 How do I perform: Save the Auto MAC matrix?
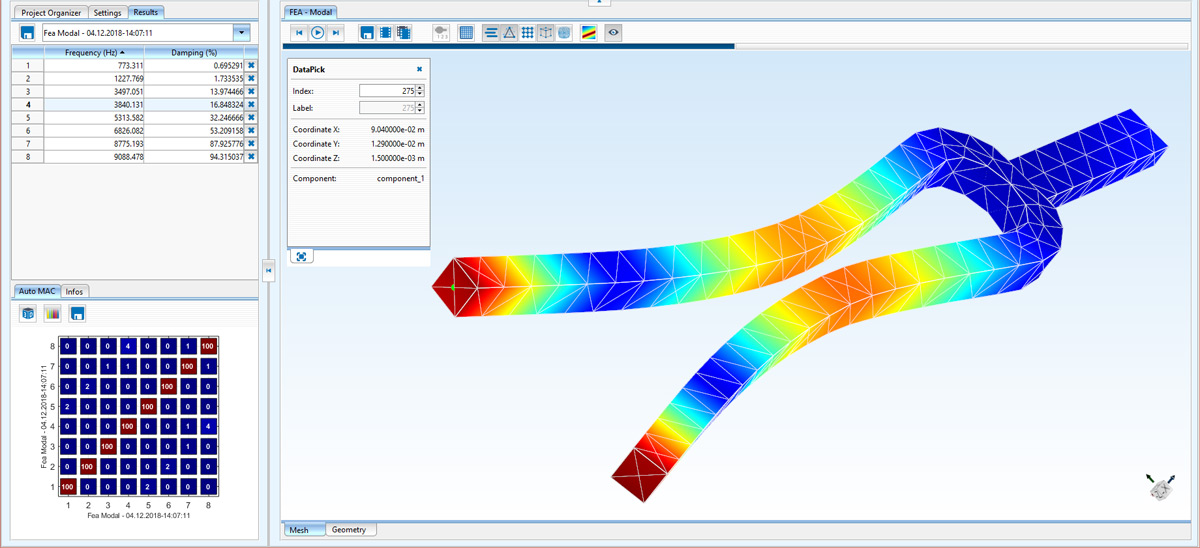point(77,314)
